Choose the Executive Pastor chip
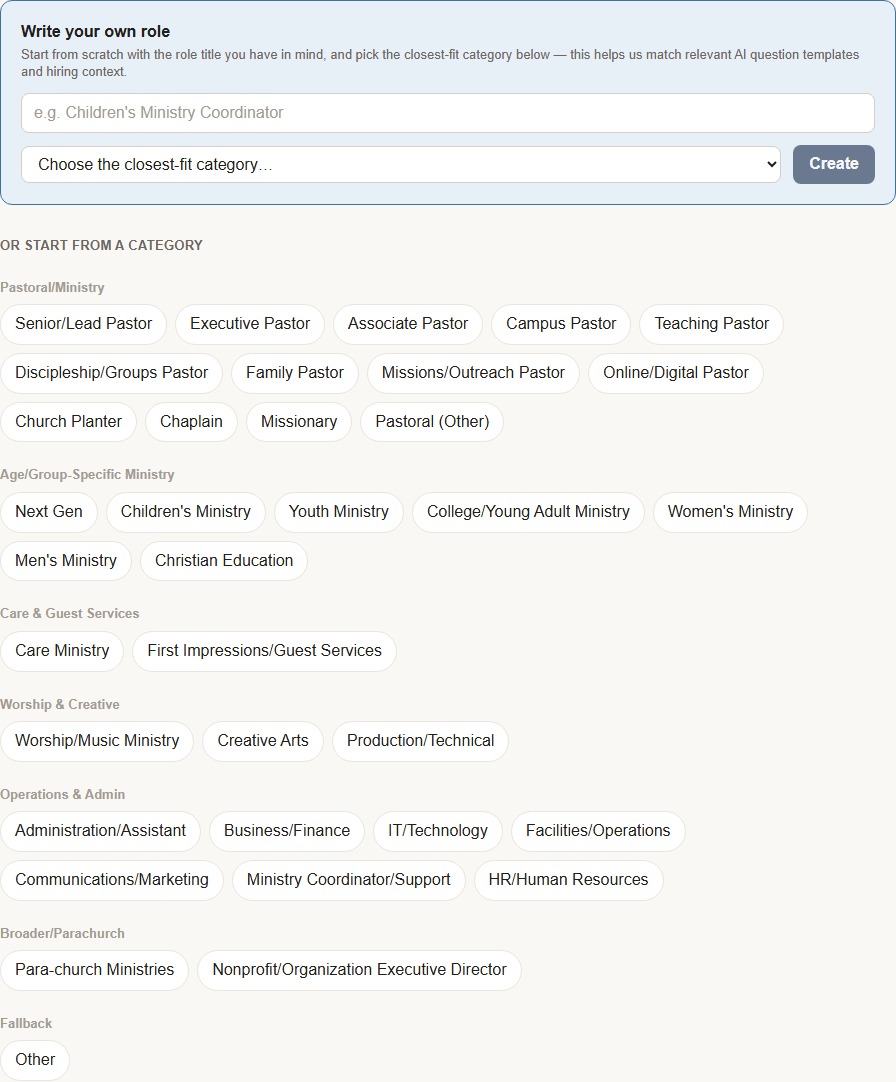The width and height of the screenshot is (896, 1082). pyautogui.click(x=250, y=324)
